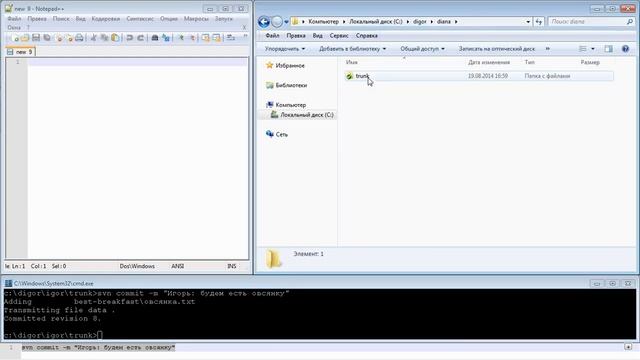Click the Synchronize vertical scrolling icon
640x360 pixels.
point(205,38)
